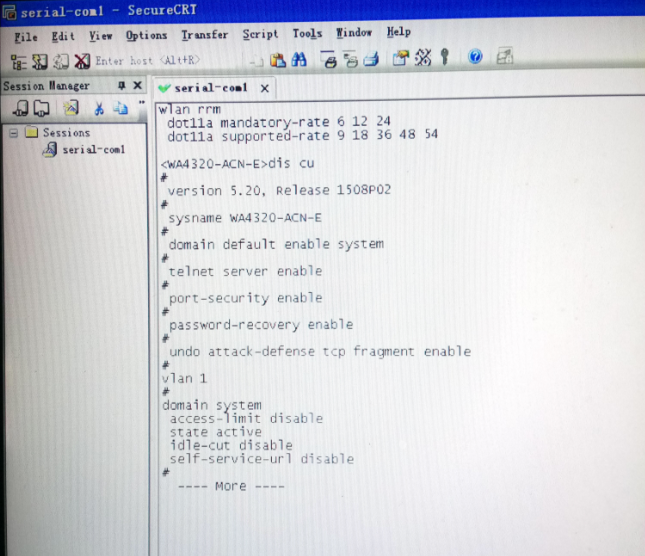This screenshot has width=645, height=556.
Task: Click the rightmost toolbar window icon
Action: (505, 55)
